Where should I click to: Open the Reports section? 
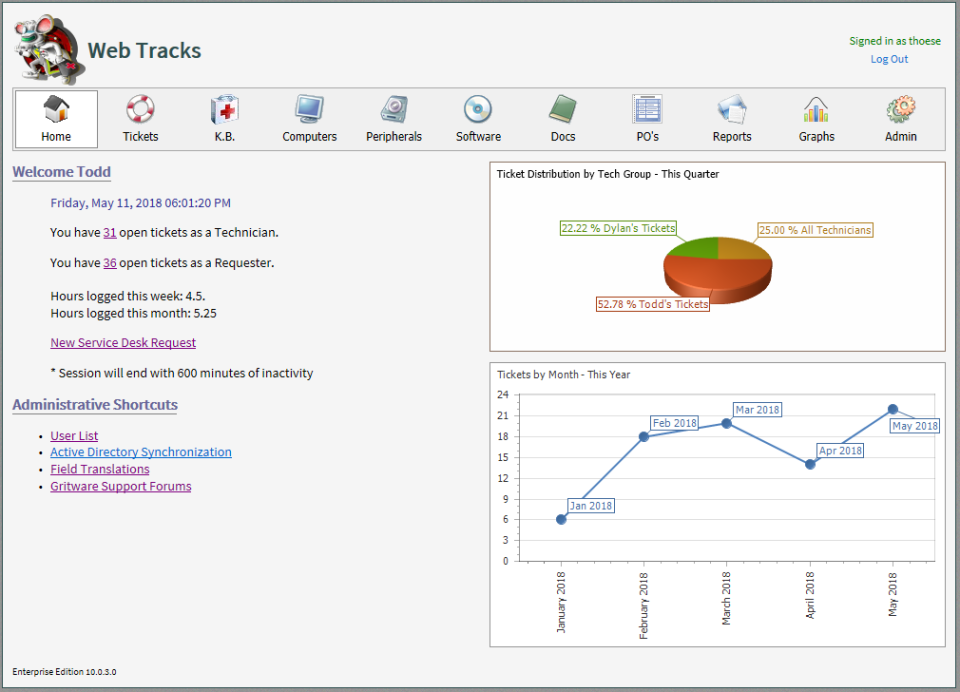731,118
